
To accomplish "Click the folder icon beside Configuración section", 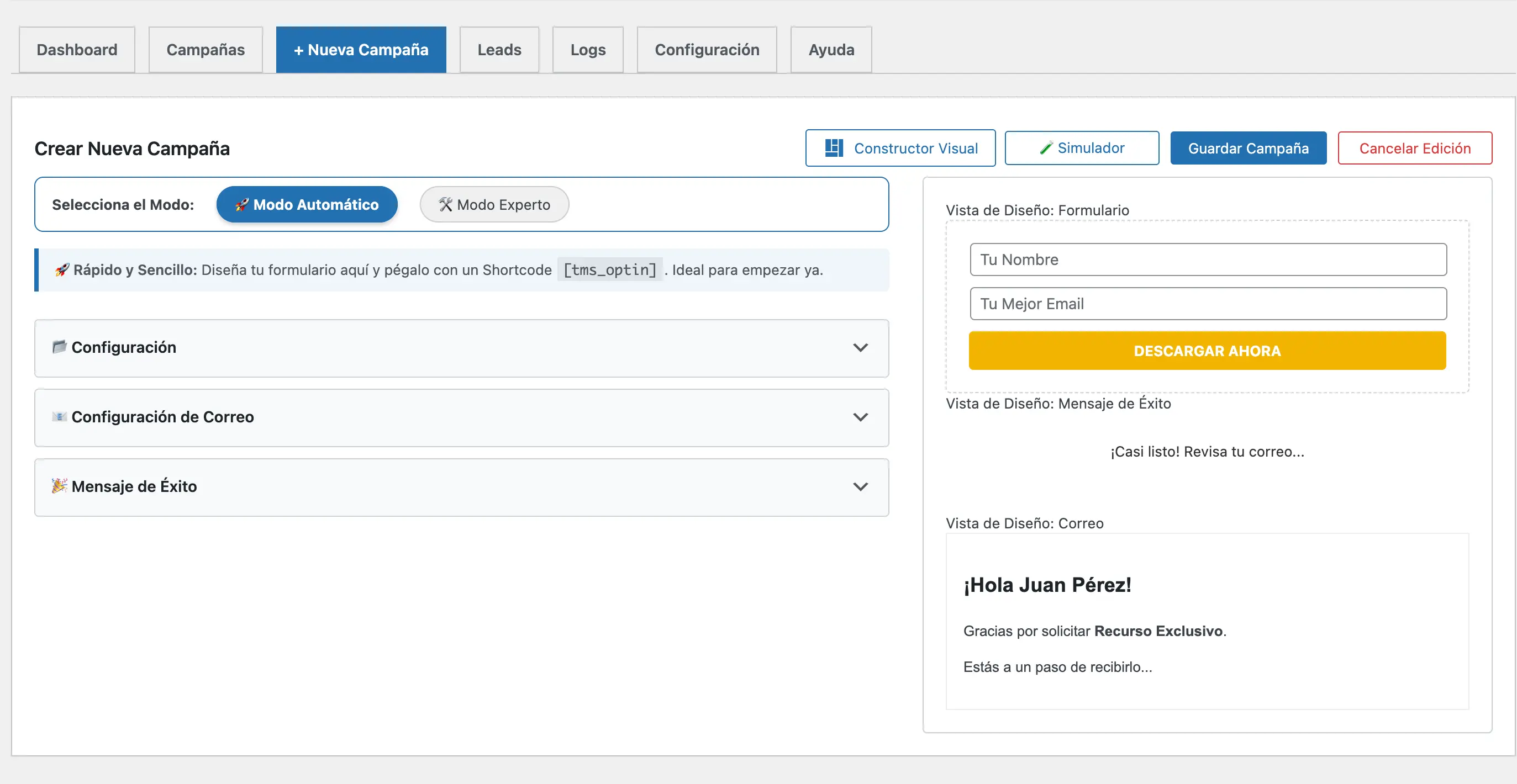I will click(59, 347).
